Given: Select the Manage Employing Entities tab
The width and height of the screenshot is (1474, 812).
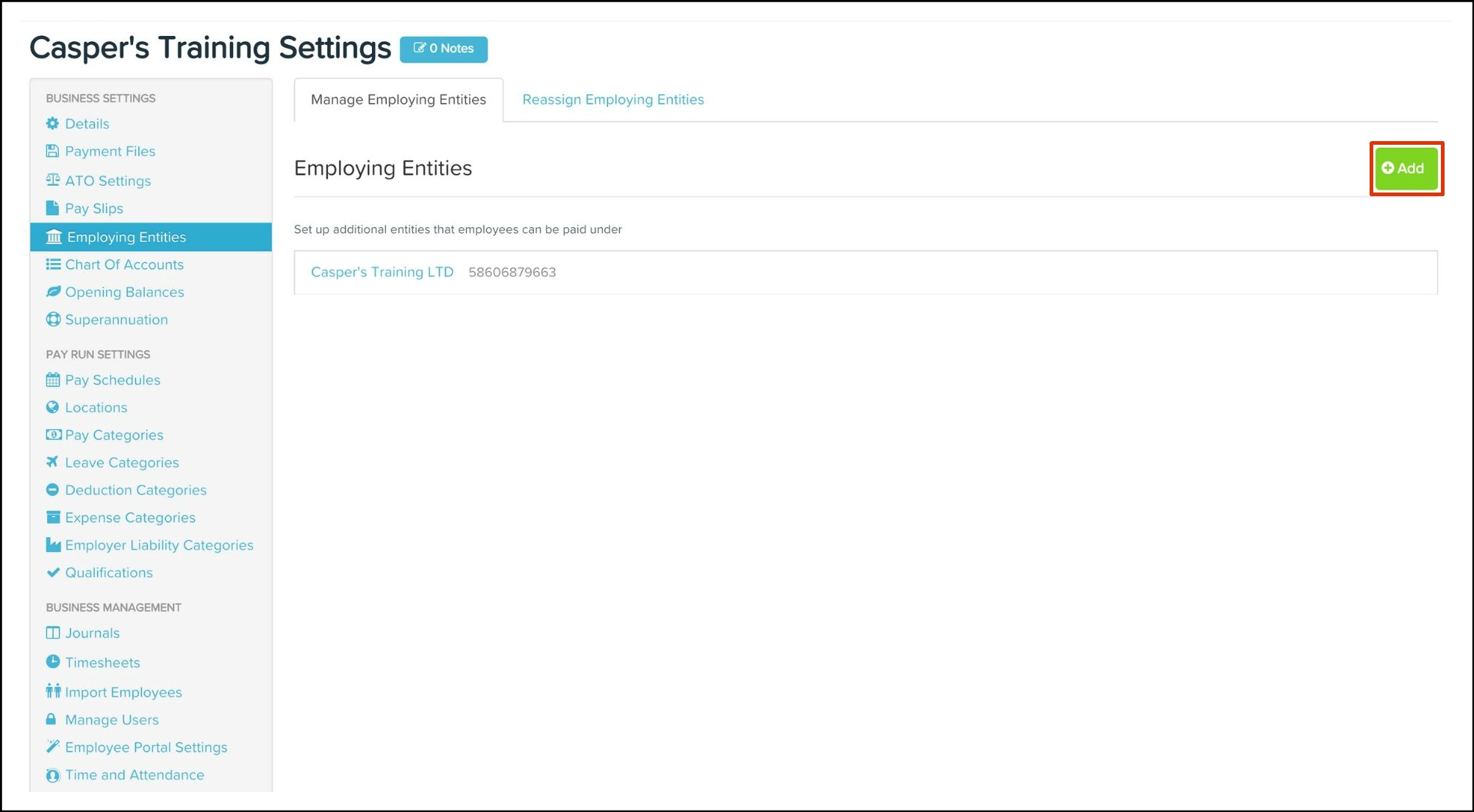Looking at the screenshot, I should point(398,99).
